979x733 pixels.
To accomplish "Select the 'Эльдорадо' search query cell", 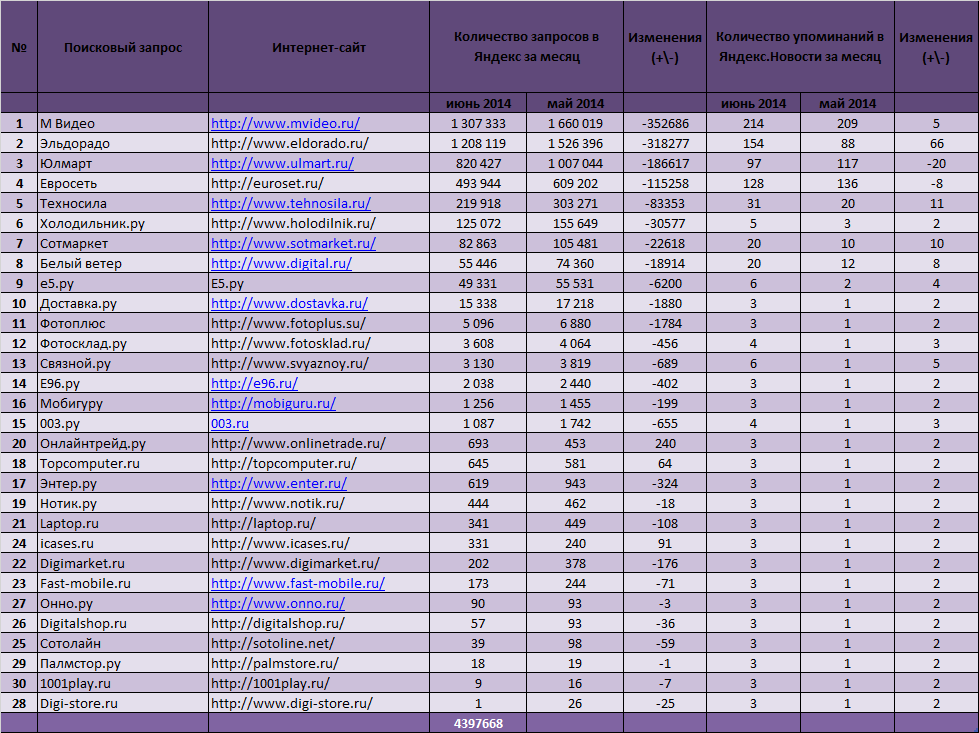I will point(74,144).
